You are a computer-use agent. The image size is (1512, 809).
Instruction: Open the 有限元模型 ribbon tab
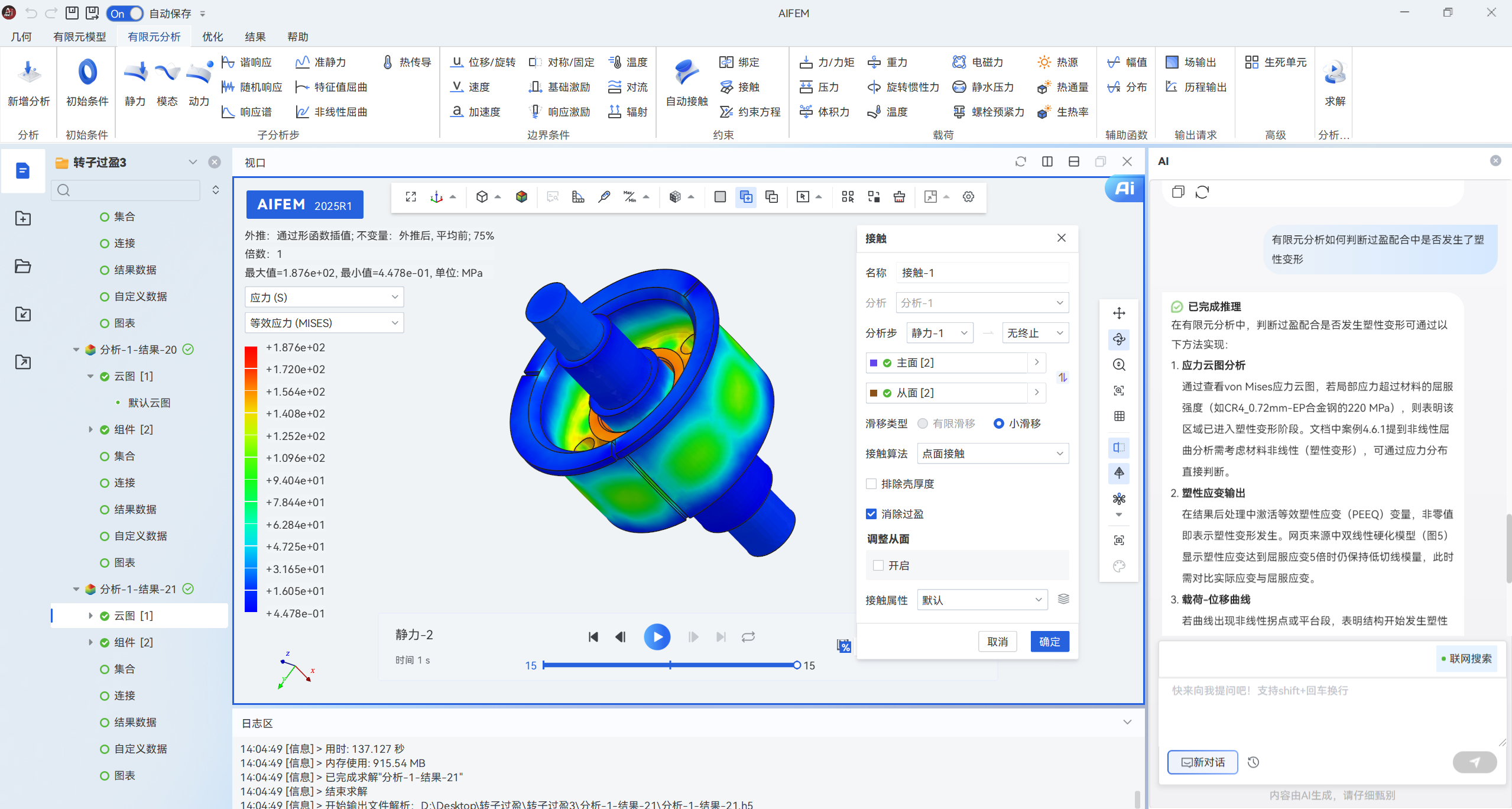[x=80, y=37]
